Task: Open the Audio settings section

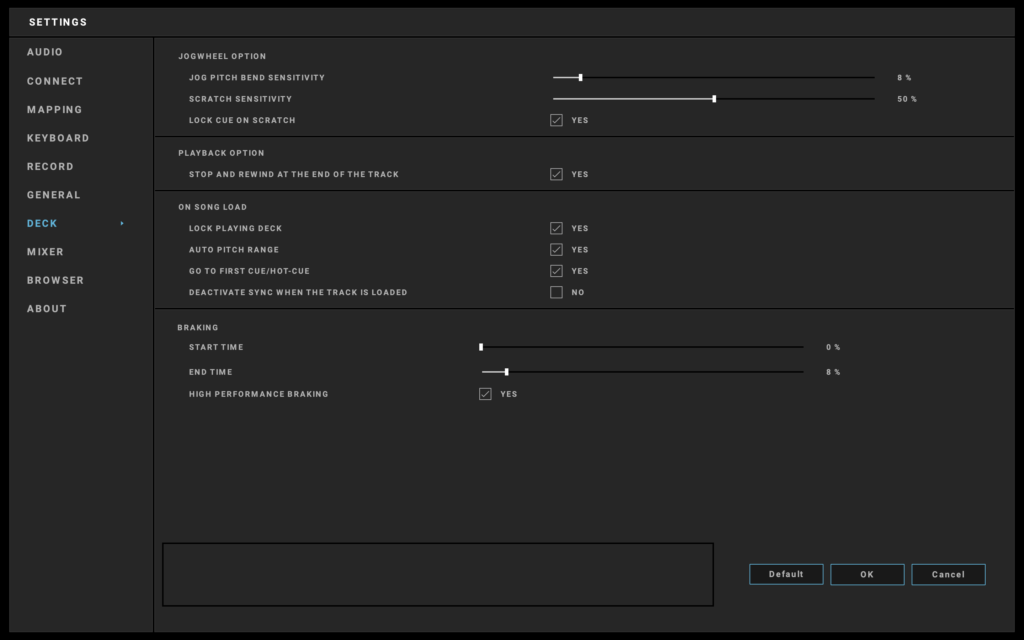Action: (x=45, y=52)
